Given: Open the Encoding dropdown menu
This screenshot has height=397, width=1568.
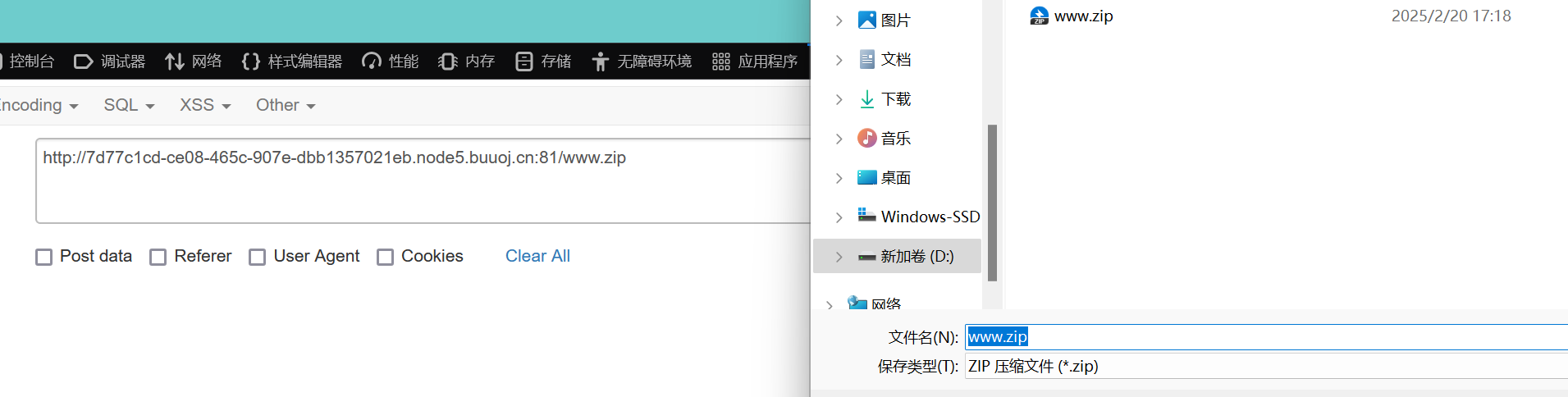Looking at the screenshot, I should pyautogui.click(x=38, y=105).
